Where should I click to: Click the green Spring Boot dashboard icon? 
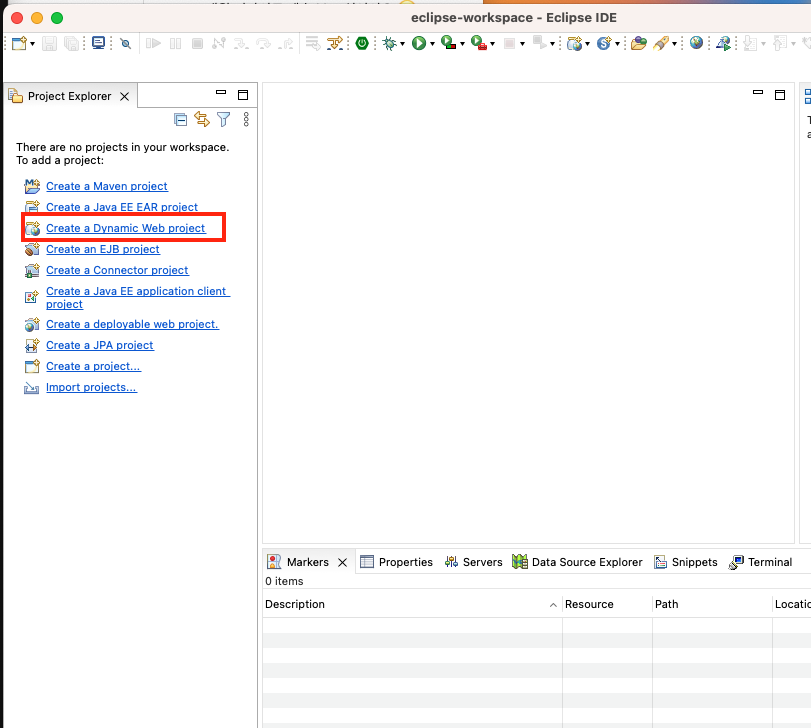(362, 43)
